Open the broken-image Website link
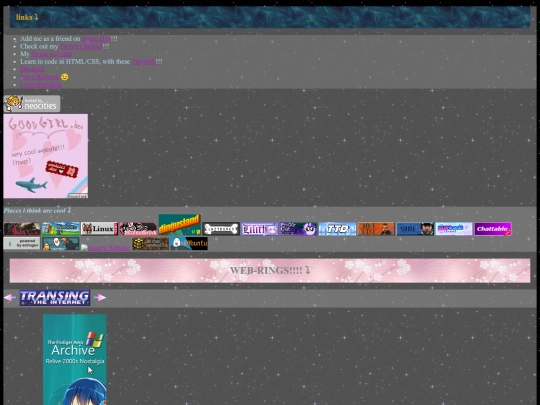 point(105,248)
